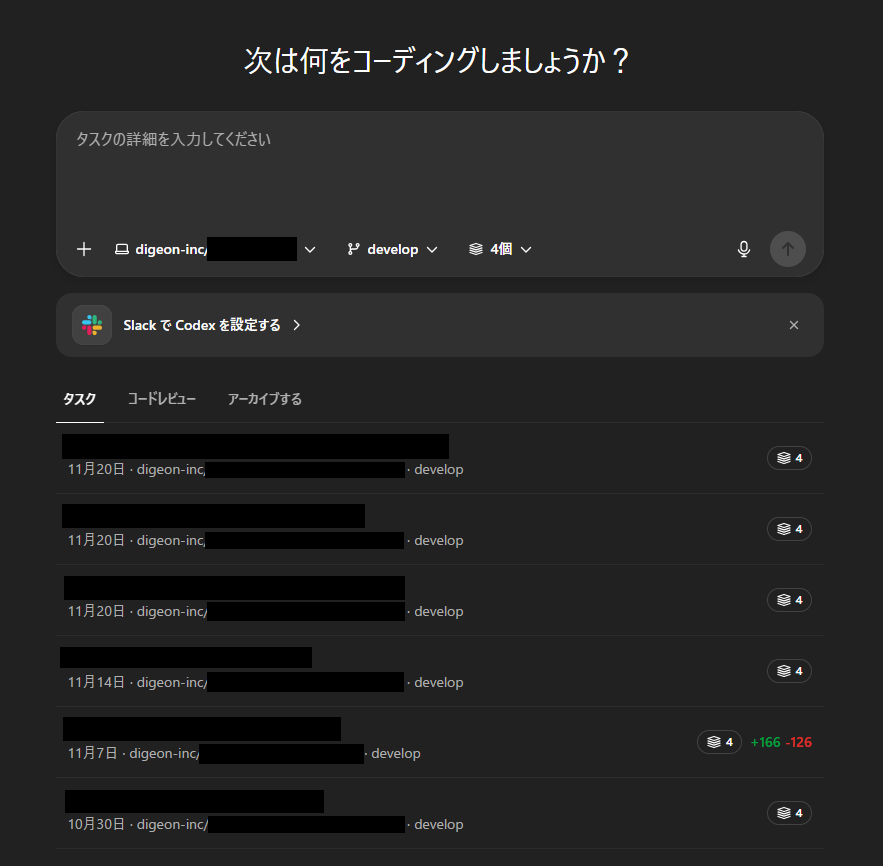Image resolution: width=883 pixels, height=866 pixels.
Task: Open the develop branch dropdown
Action: pos(431,248)
